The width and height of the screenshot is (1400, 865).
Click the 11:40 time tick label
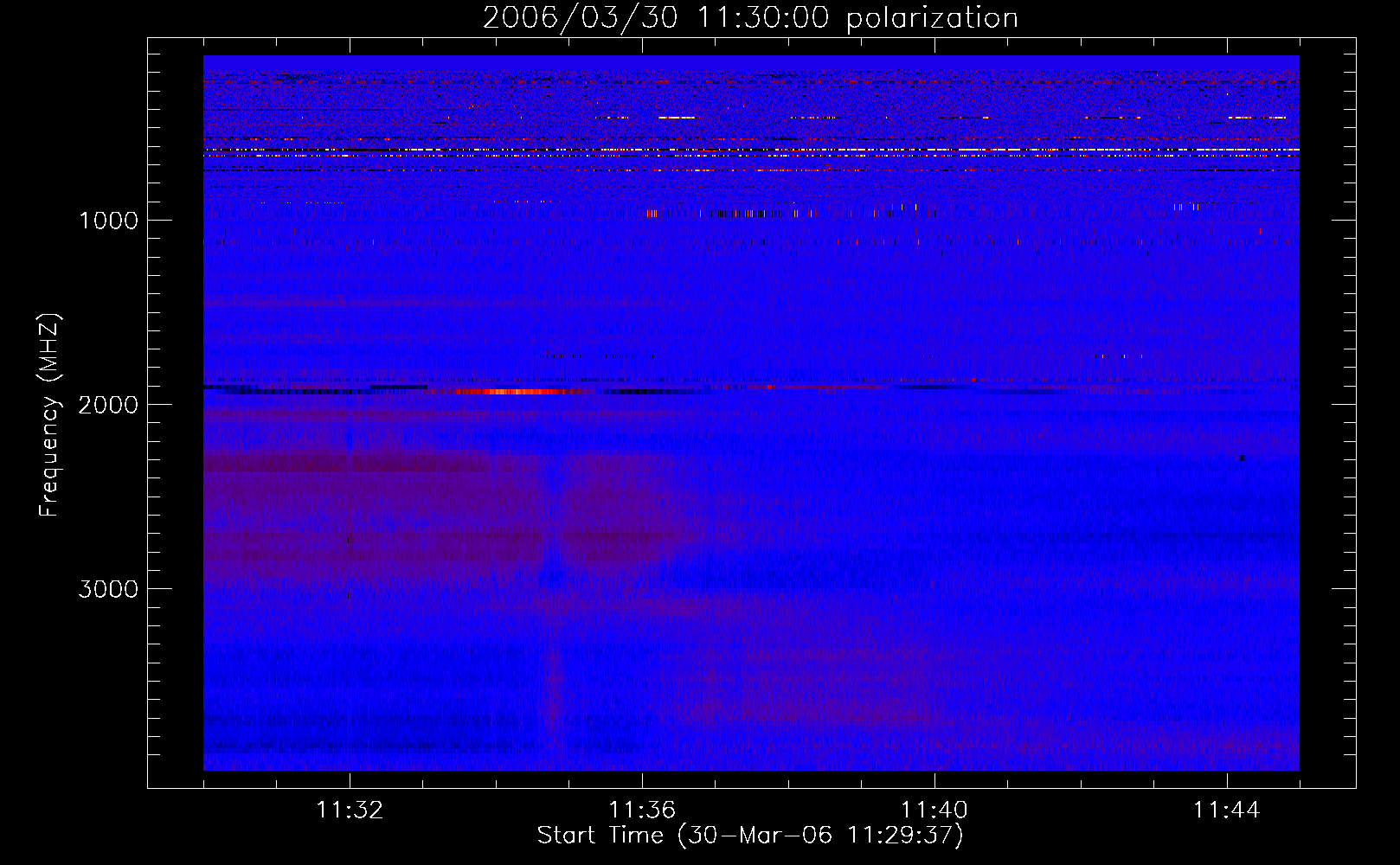click(x=934, y=811)
